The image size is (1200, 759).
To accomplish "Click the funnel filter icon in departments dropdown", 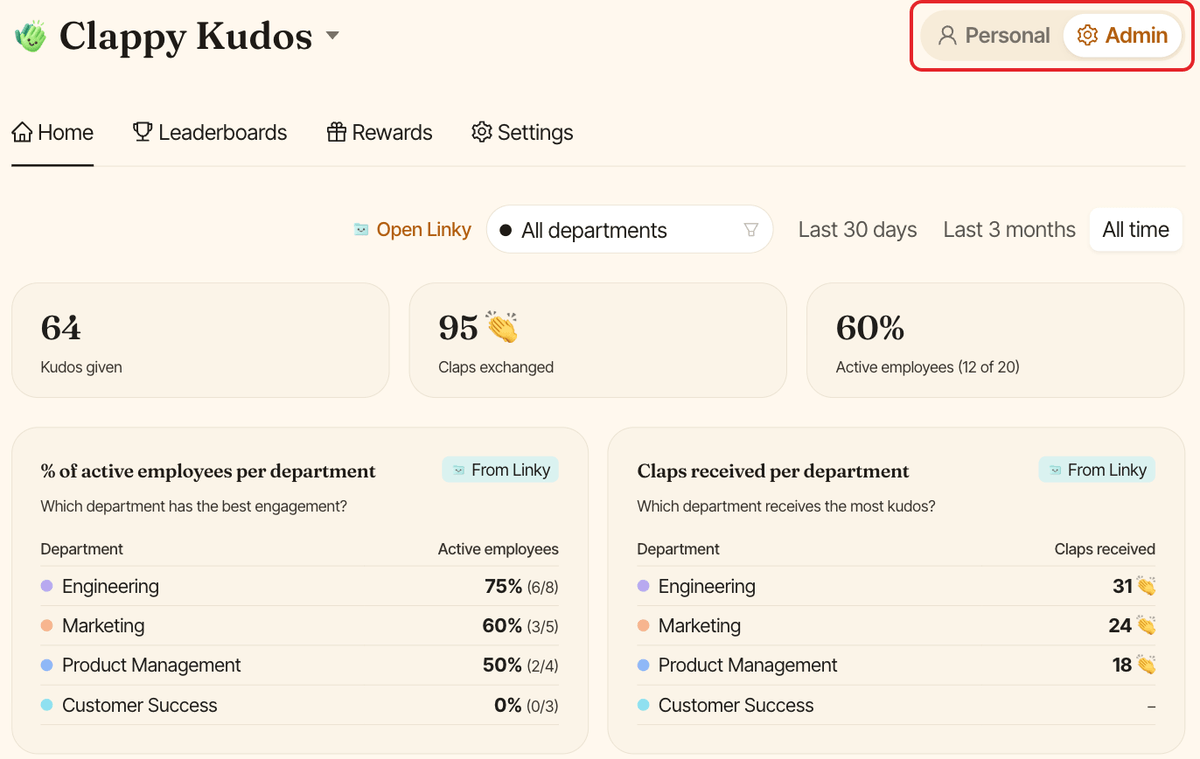I will pos(751,230).
